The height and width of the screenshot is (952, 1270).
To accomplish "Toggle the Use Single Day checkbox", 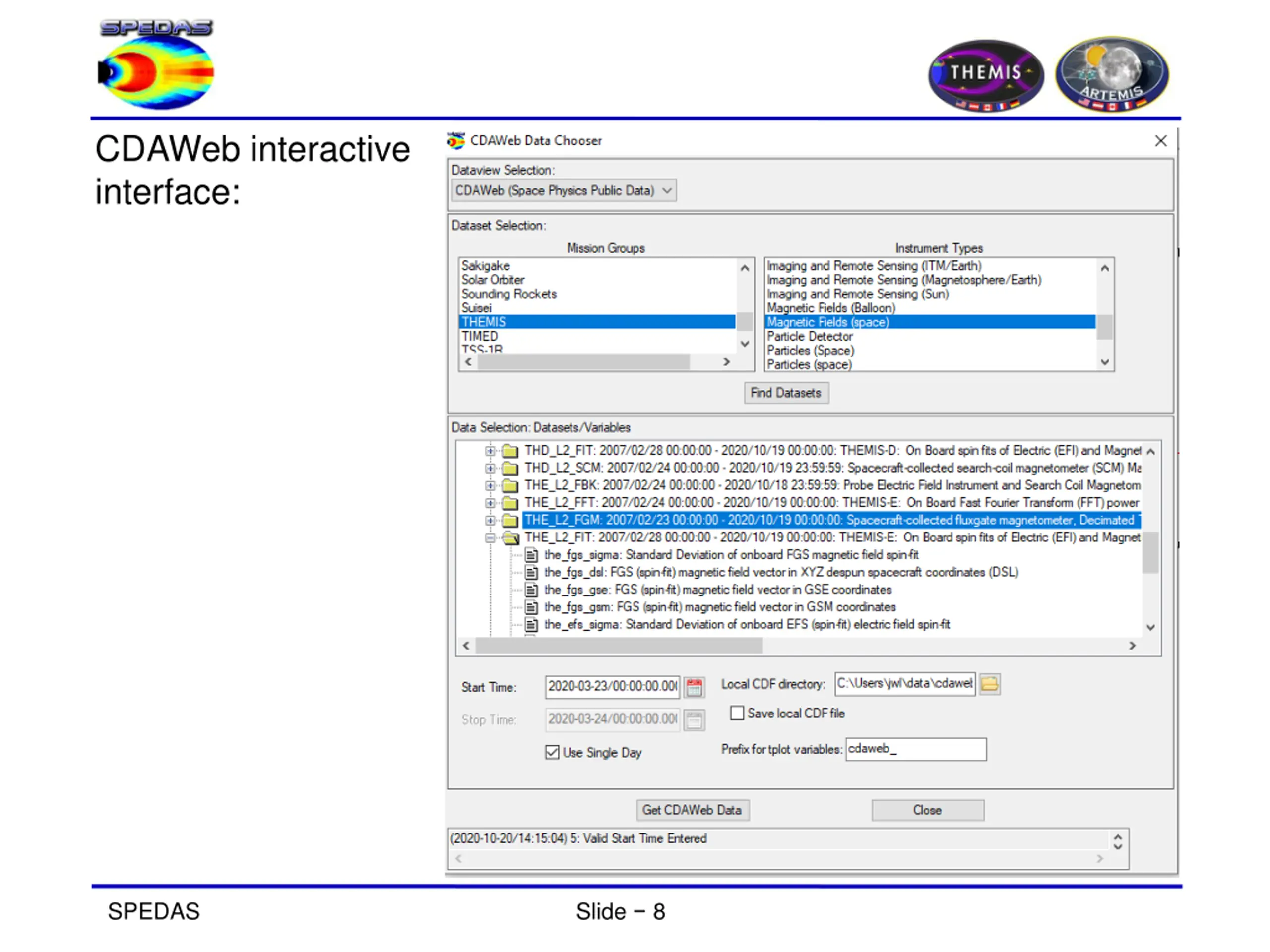I will point(552,752).
